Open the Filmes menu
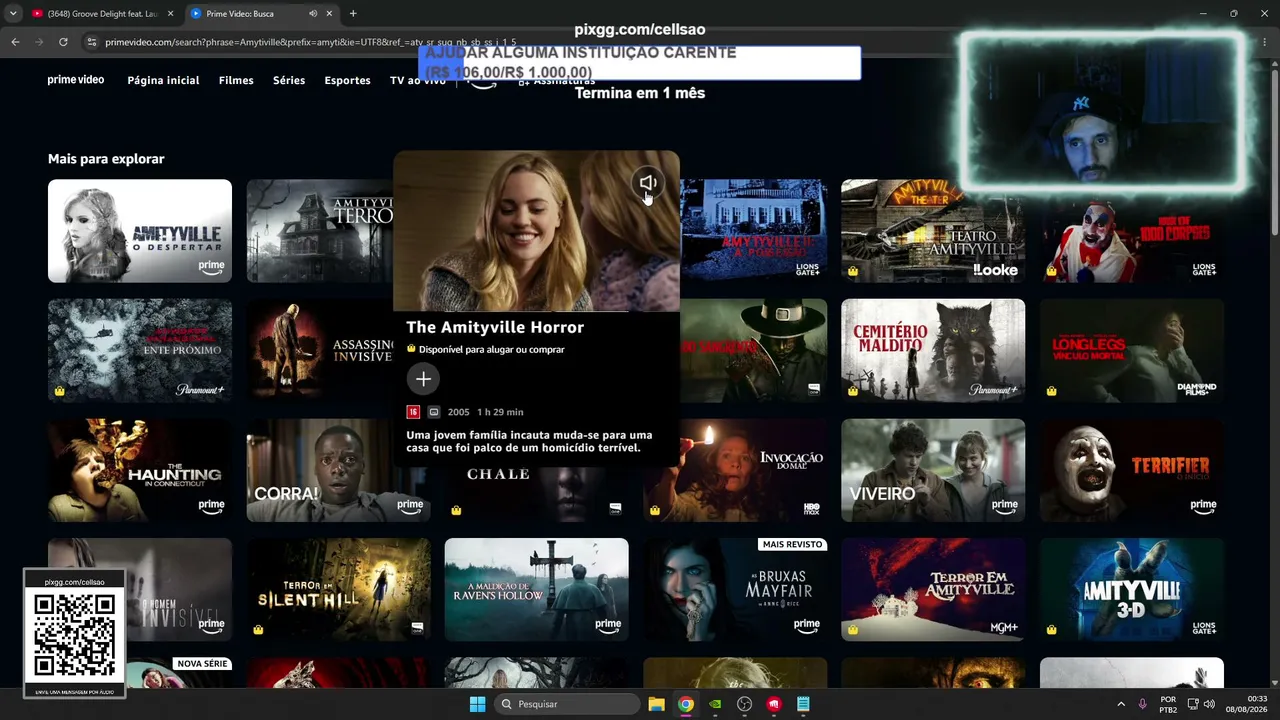The width and height of the screenshot is (1280, 720). 236,80
